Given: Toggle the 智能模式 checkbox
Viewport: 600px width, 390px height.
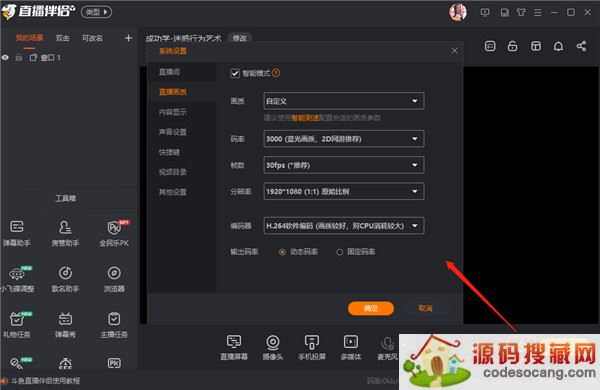Looking at the screenshot, I should click(x=235, y=73).
